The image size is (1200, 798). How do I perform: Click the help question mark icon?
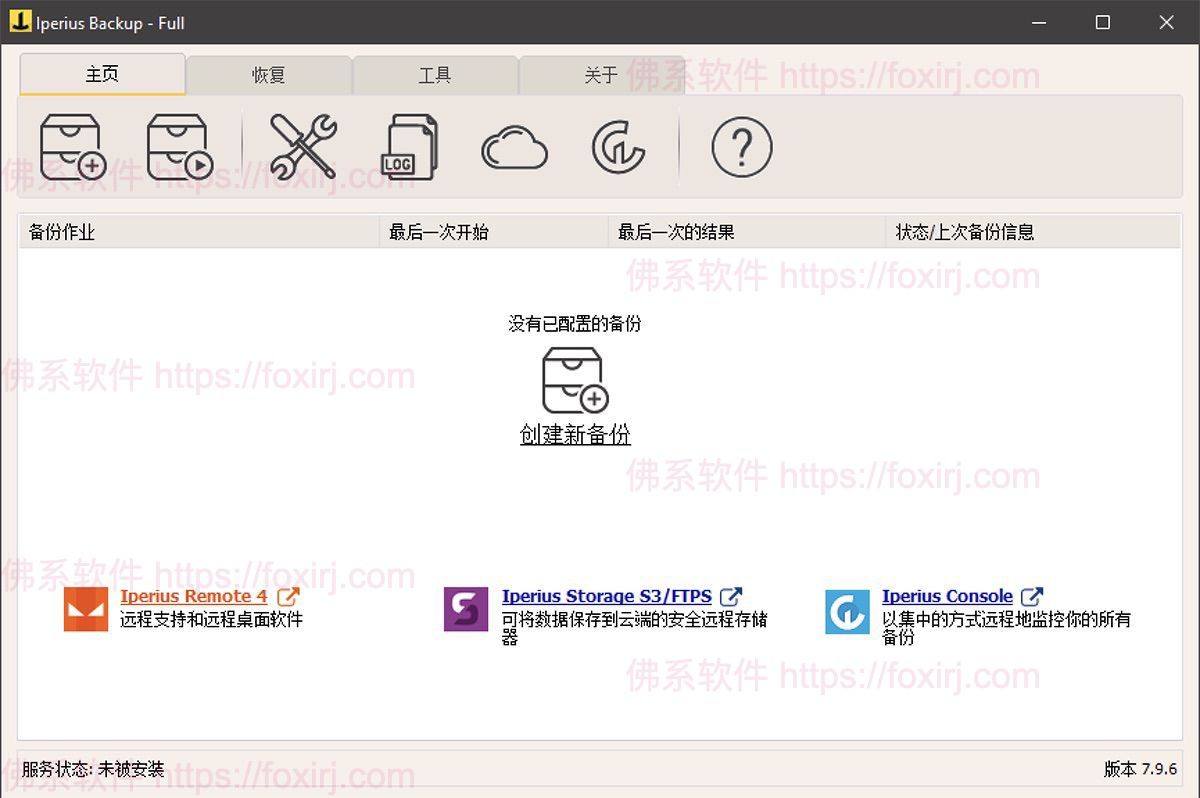point(740,146)
